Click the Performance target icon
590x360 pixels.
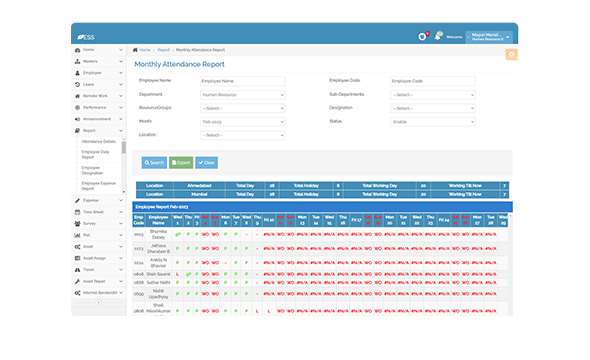pyautogui.click(x=77, y=108)
